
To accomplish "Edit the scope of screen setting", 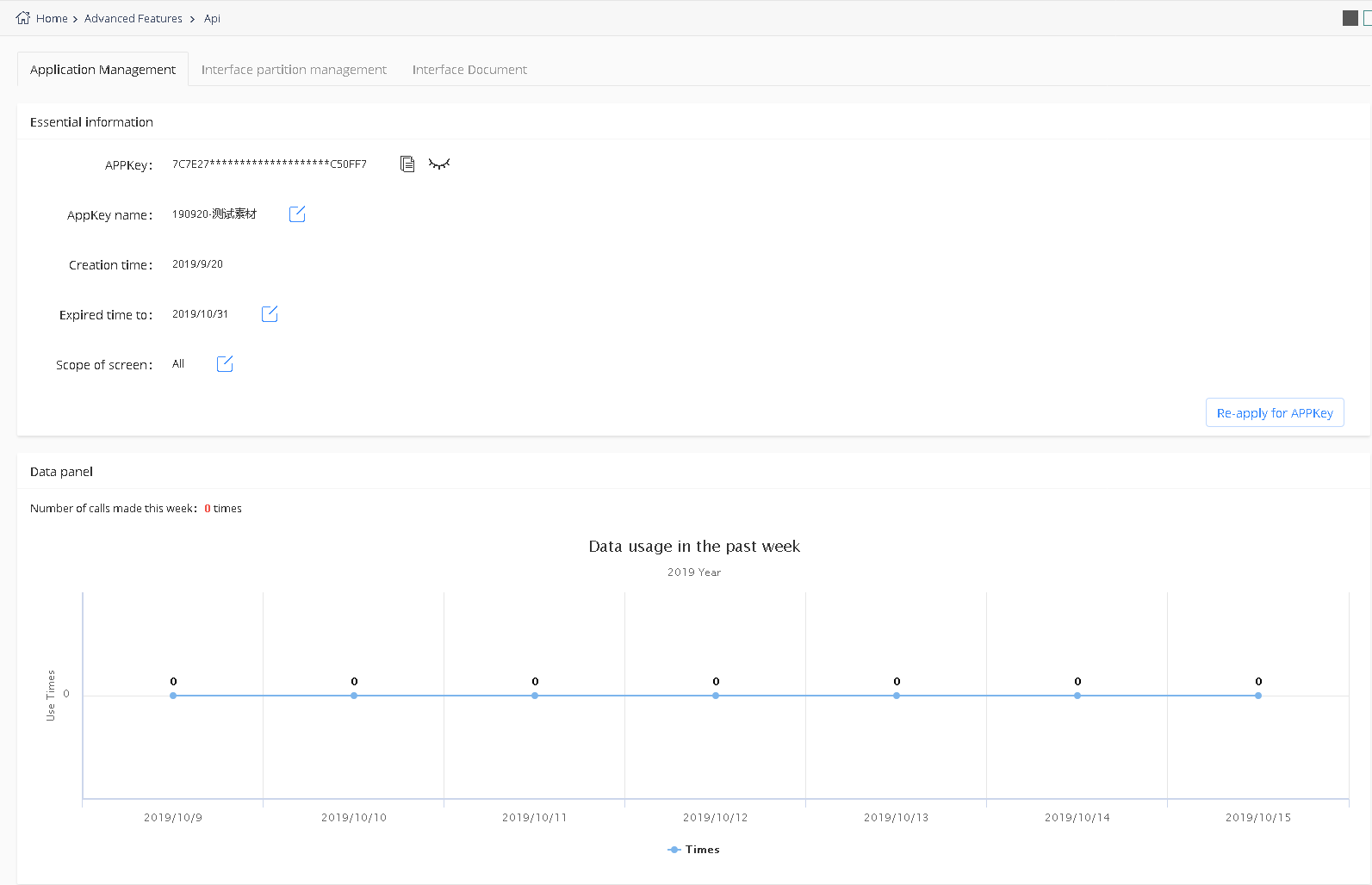I will tap(225, 364).
